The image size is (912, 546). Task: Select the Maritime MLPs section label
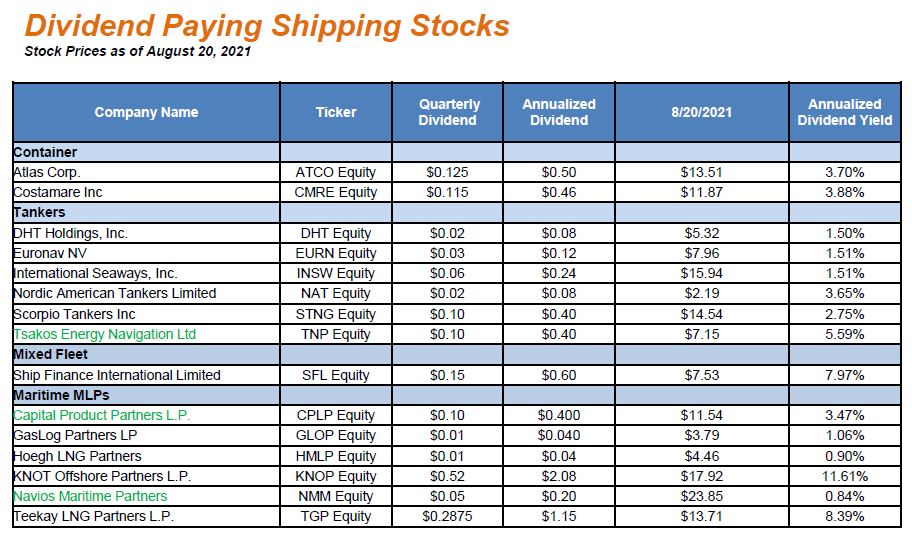[57, 395]
